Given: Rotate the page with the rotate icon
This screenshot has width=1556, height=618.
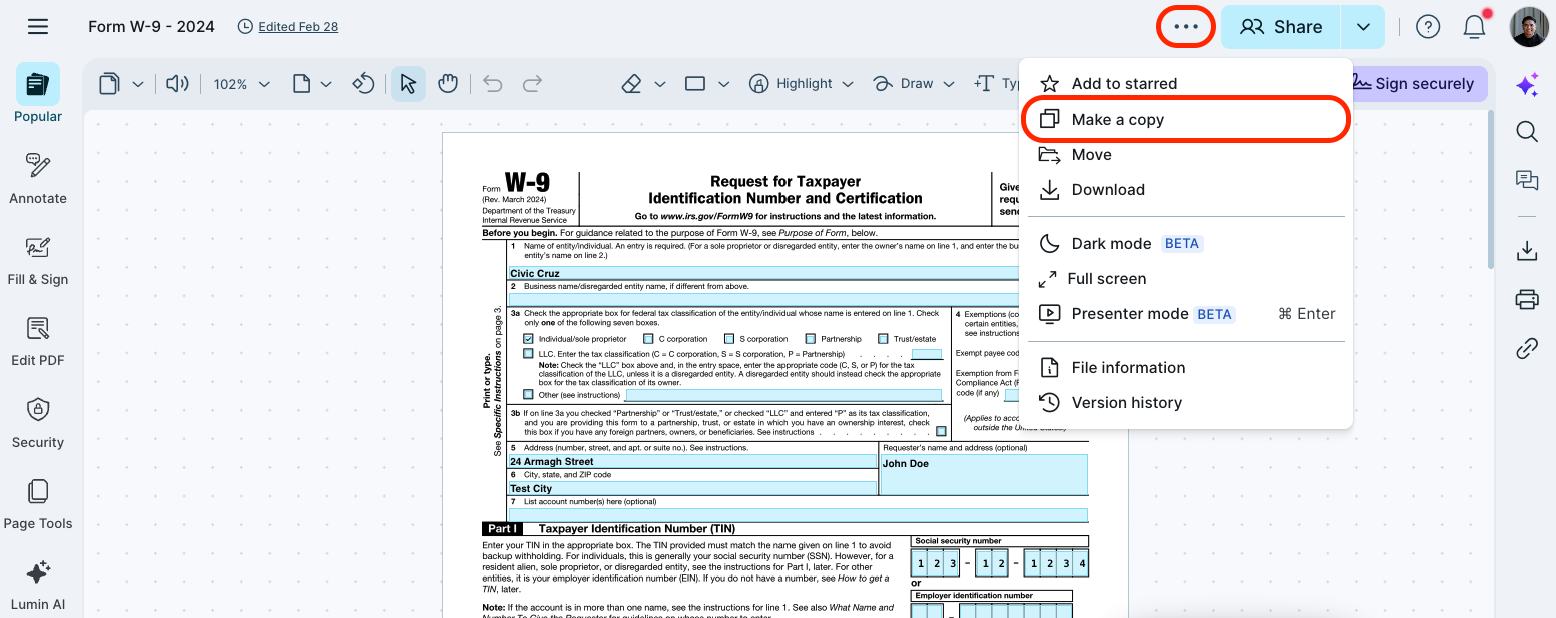Looking at the screenshot, I should (x=365, y=84).
